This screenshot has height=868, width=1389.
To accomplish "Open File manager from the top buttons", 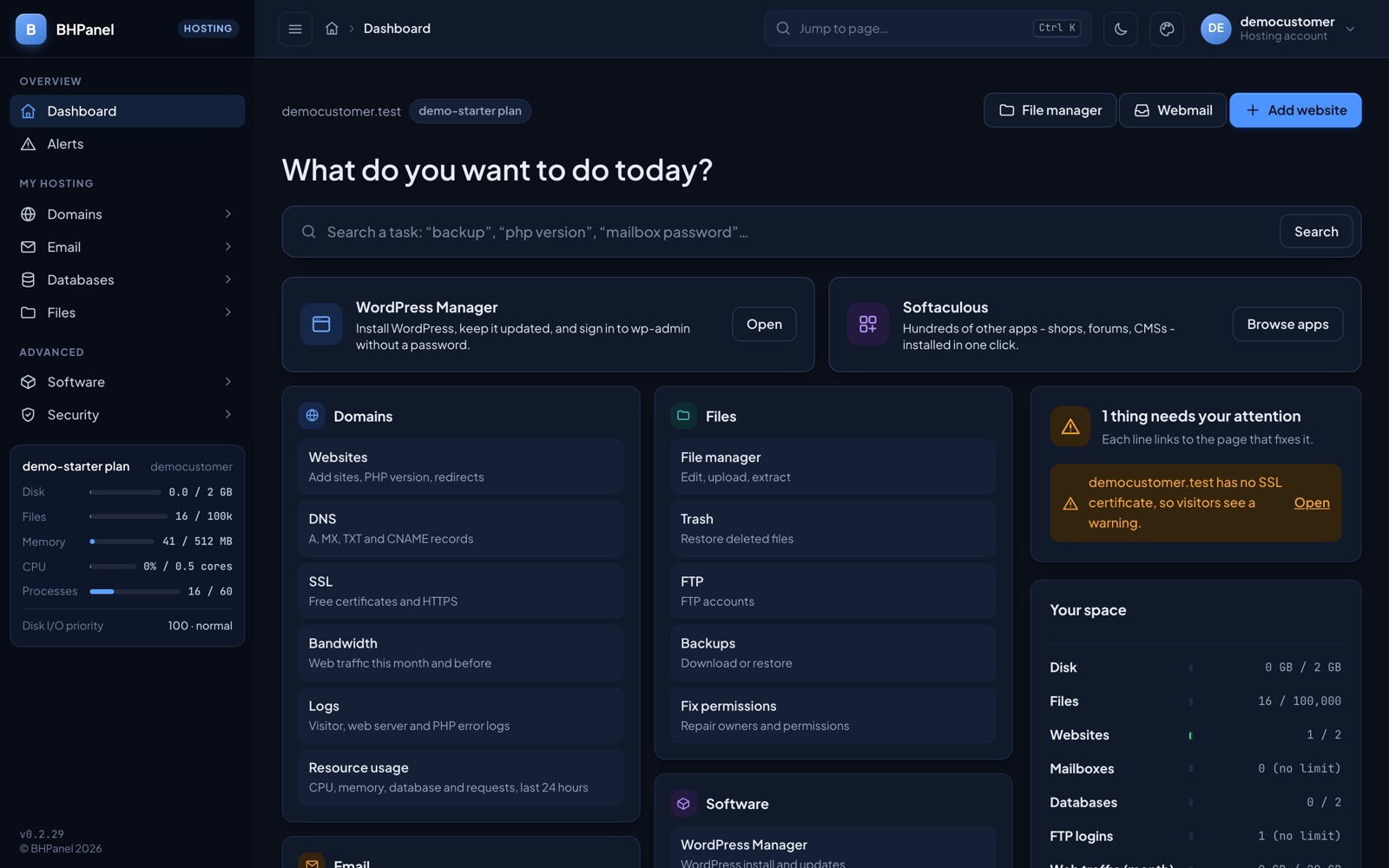I will (x=1050, y=110).
